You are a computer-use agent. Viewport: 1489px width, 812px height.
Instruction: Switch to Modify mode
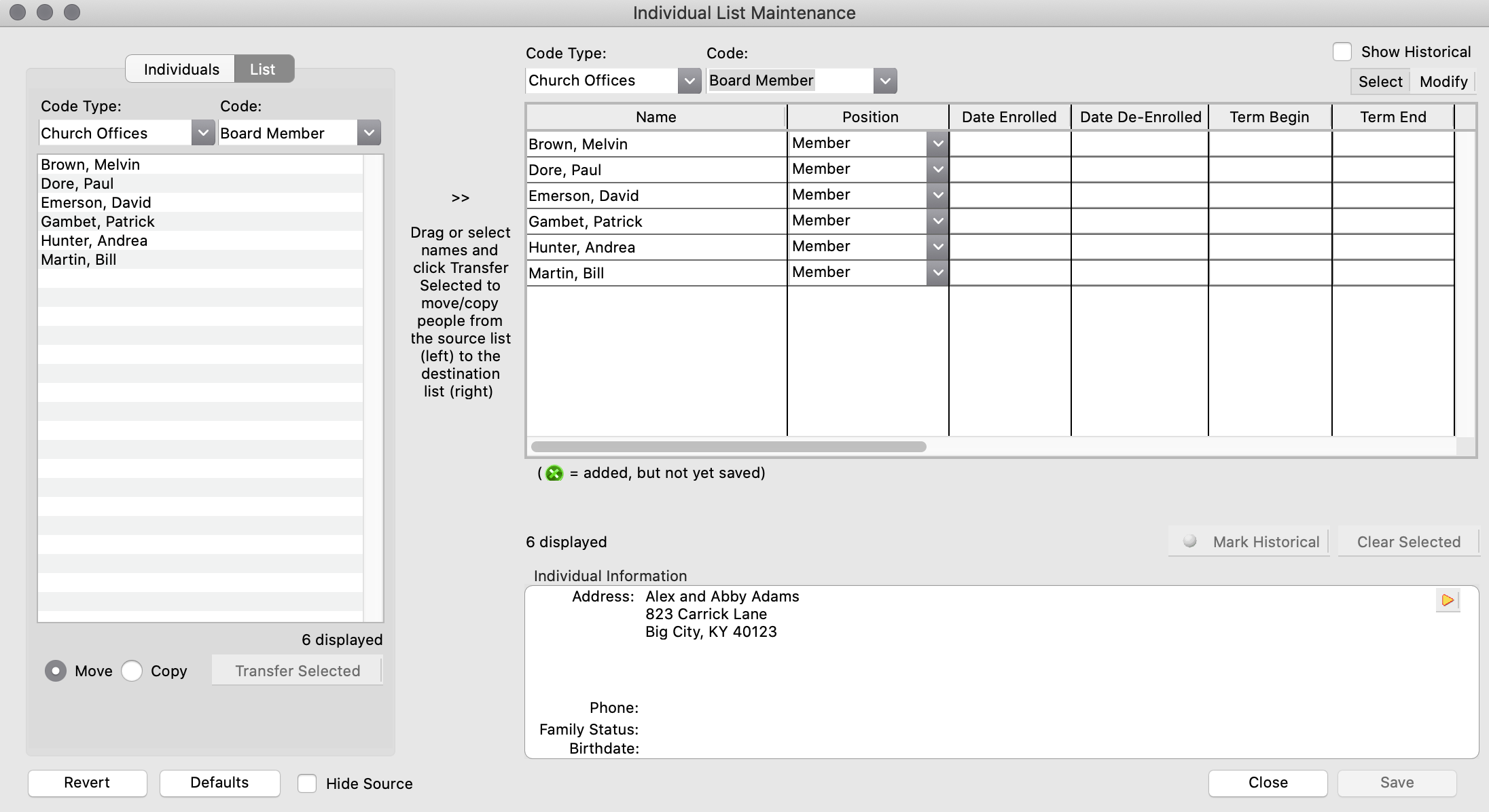(x=1443, y=81)
